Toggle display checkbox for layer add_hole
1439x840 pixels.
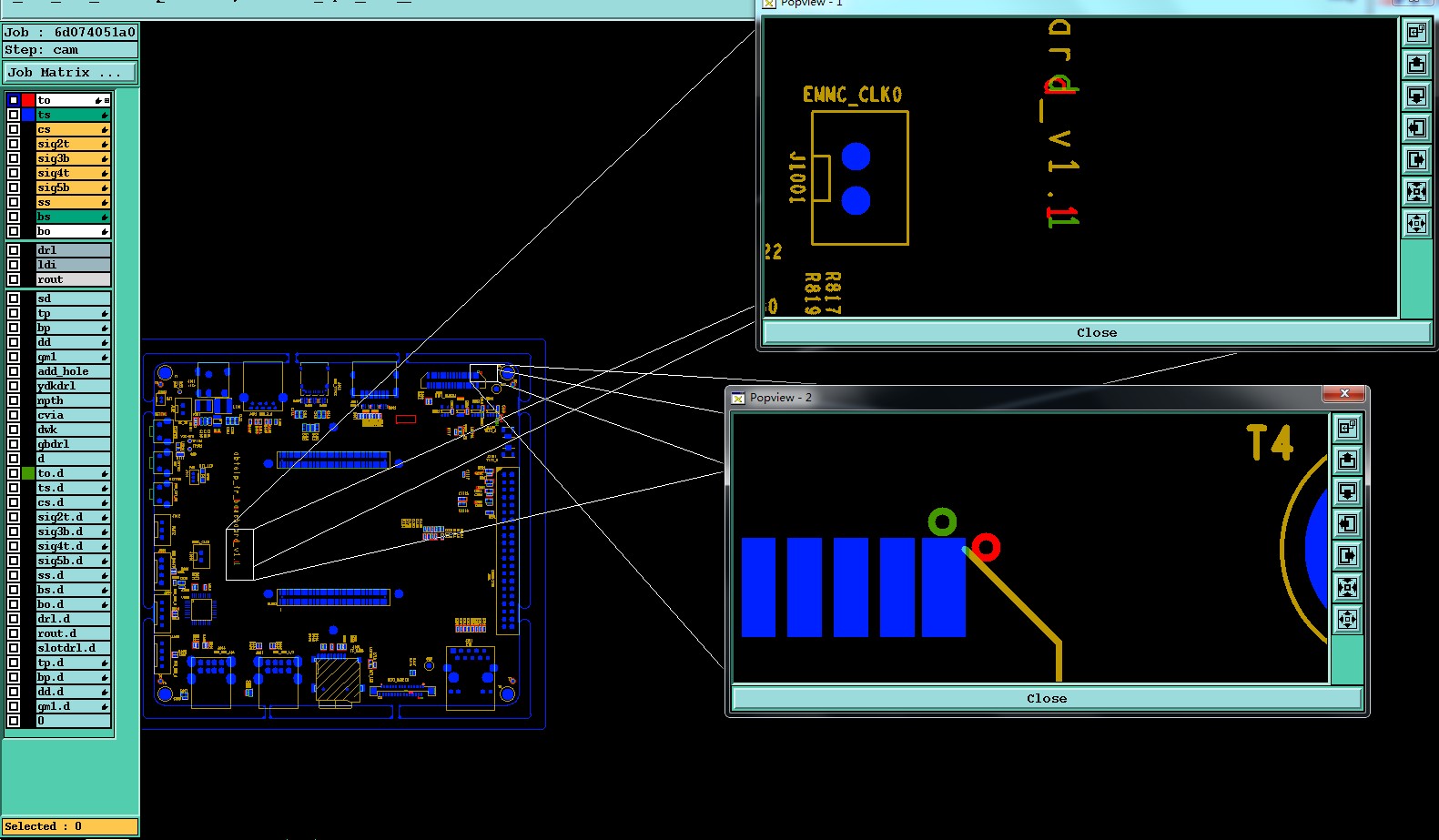(14, 371)
